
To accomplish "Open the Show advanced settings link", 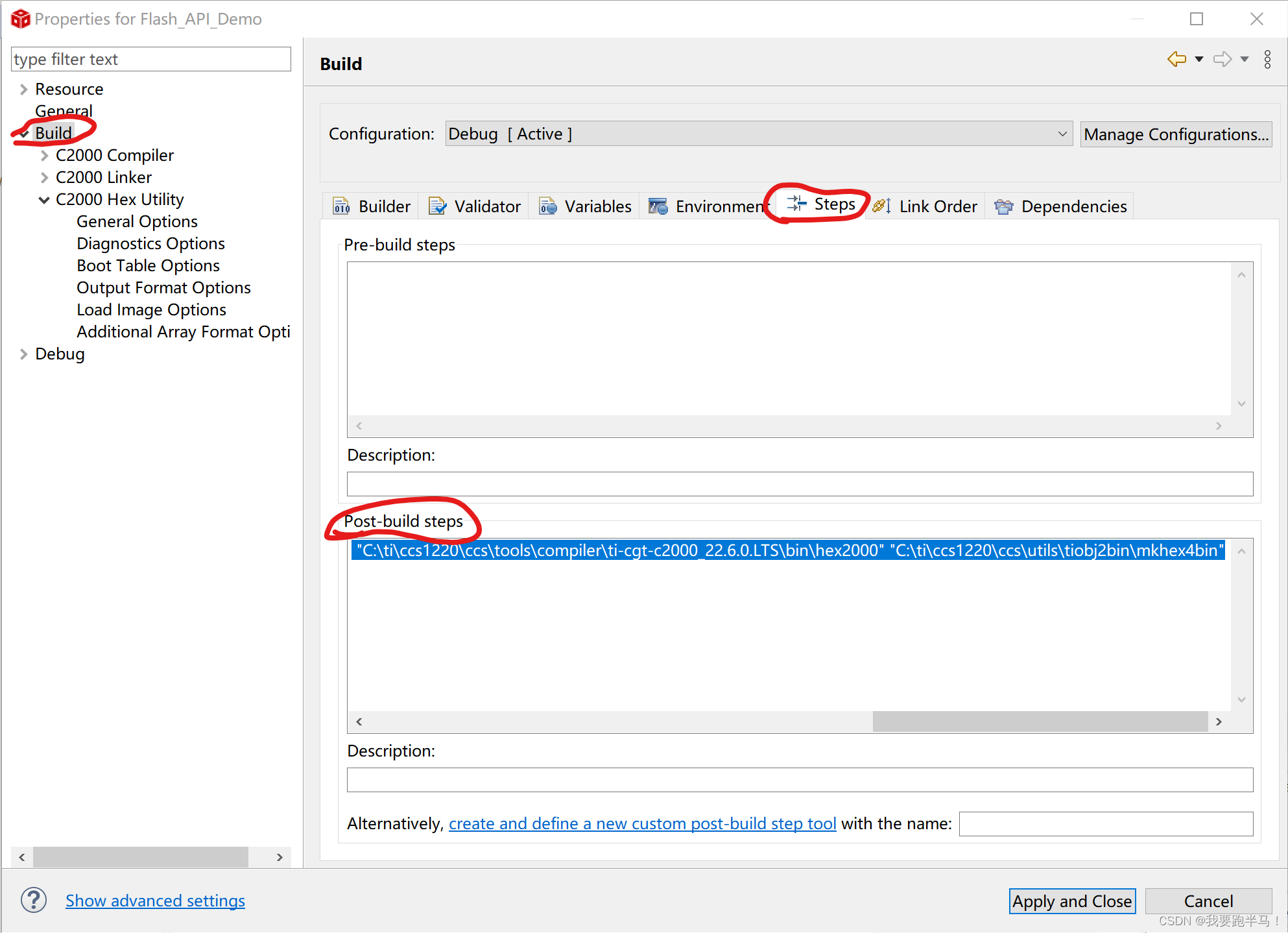I will tap(155, 901).
